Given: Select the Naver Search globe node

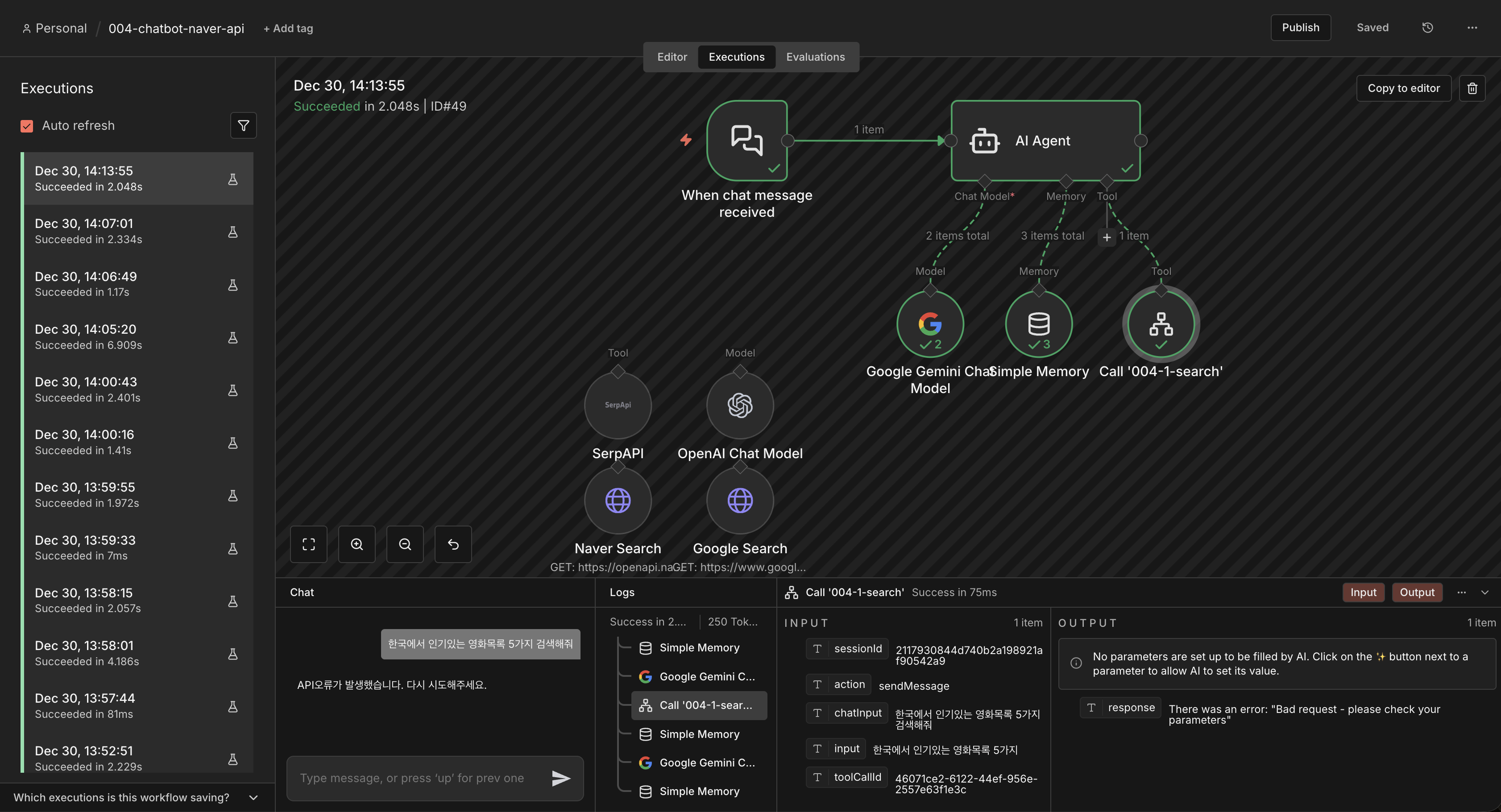Looking at the screenshot, I should [x=618, y=501].
